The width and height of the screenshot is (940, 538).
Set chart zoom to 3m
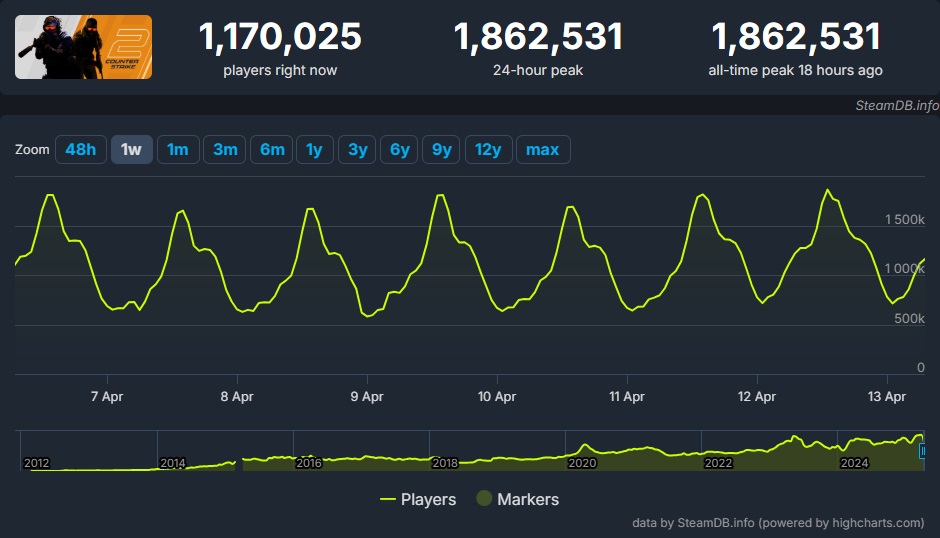225,150
